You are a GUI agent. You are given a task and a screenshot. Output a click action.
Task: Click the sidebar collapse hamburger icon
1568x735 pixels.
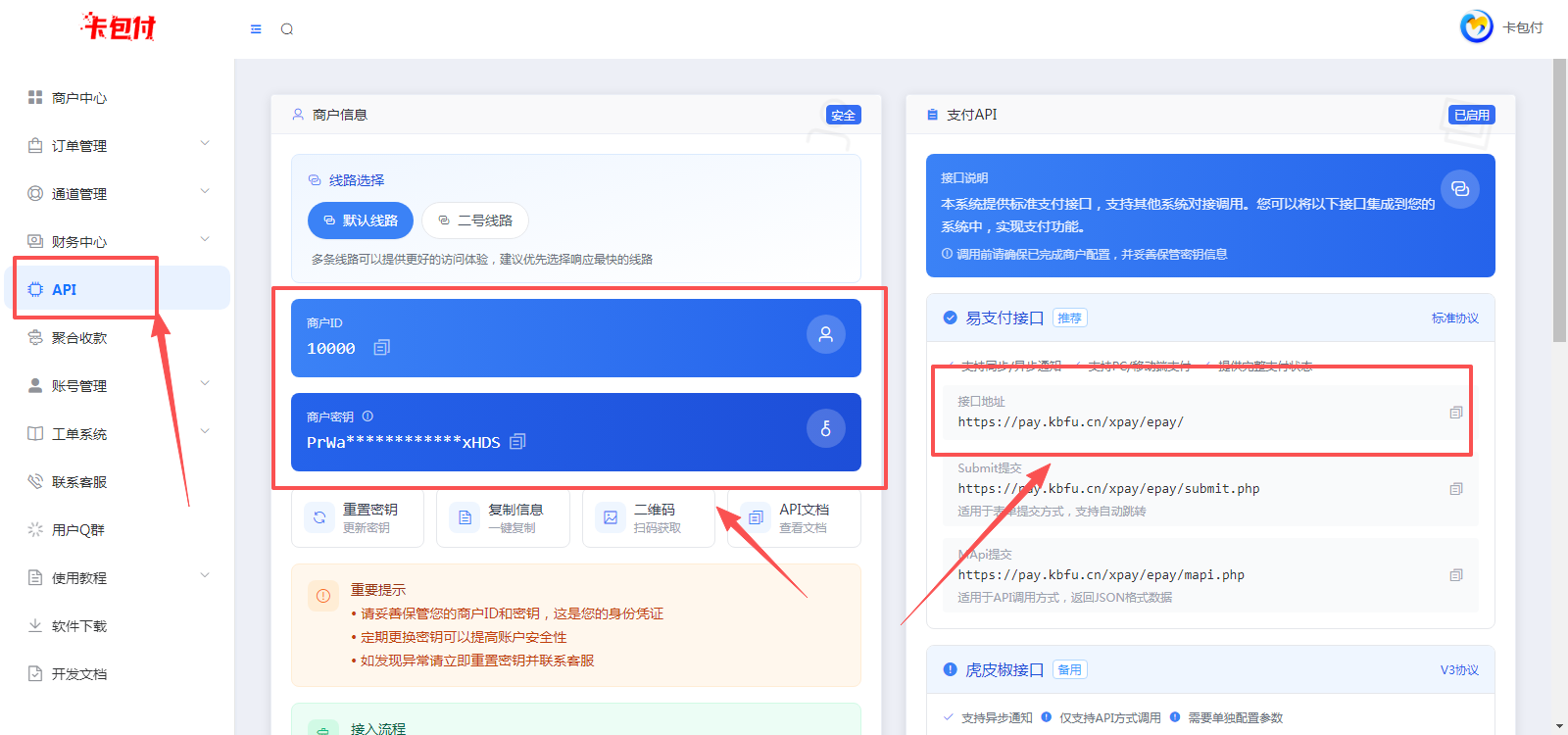tap(256, 29)
